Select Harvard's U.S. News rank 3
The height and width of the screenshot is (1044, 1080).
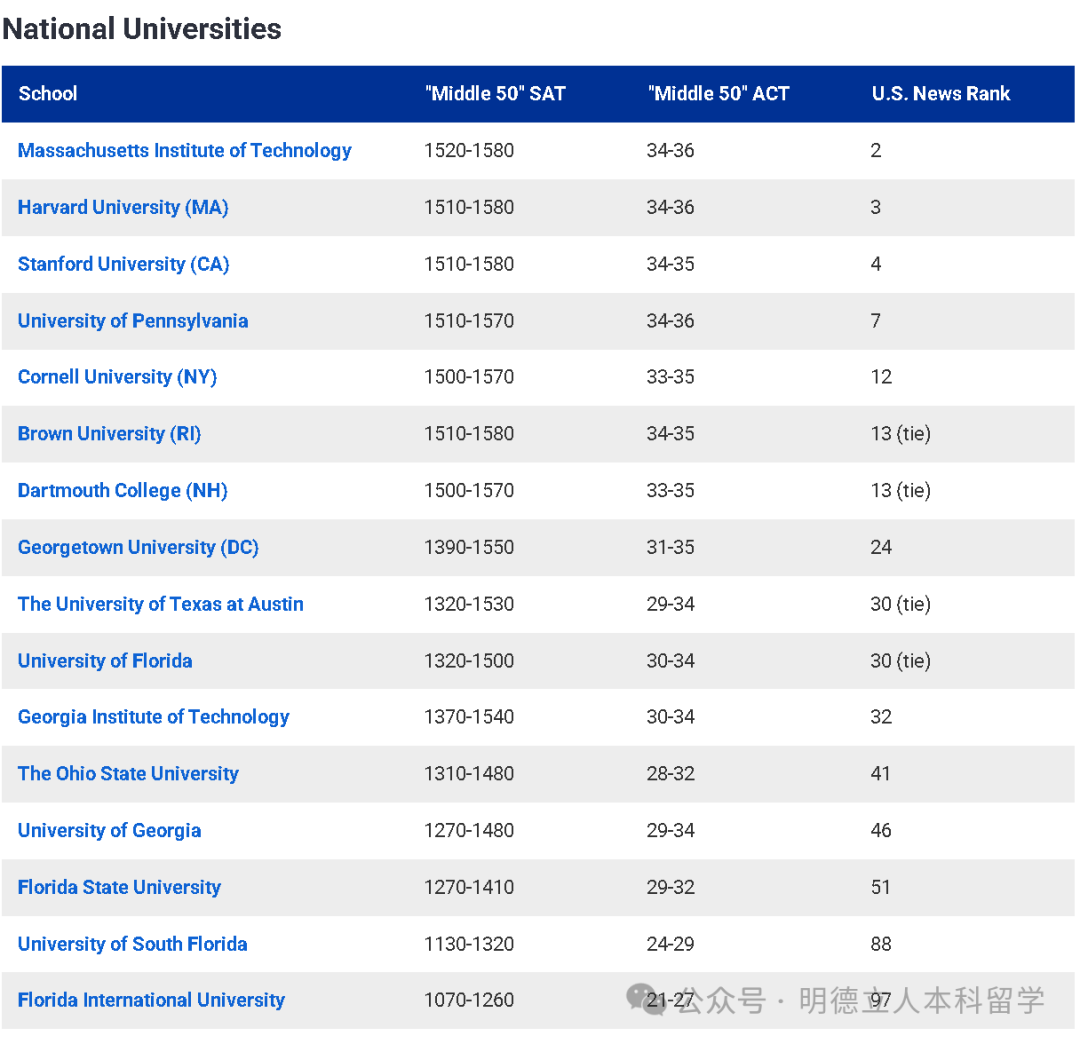tap(875, 207)
